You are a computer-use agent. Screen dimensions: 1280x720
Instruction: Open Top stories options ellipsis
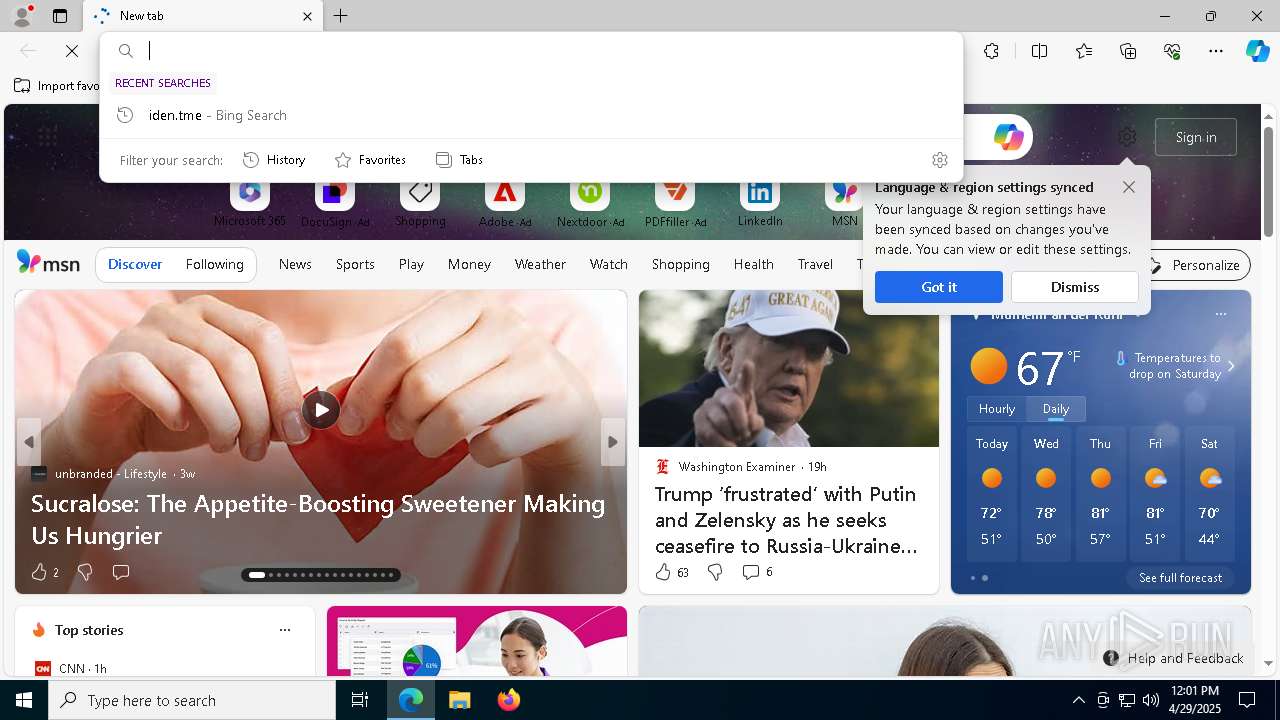pos(285,630)
